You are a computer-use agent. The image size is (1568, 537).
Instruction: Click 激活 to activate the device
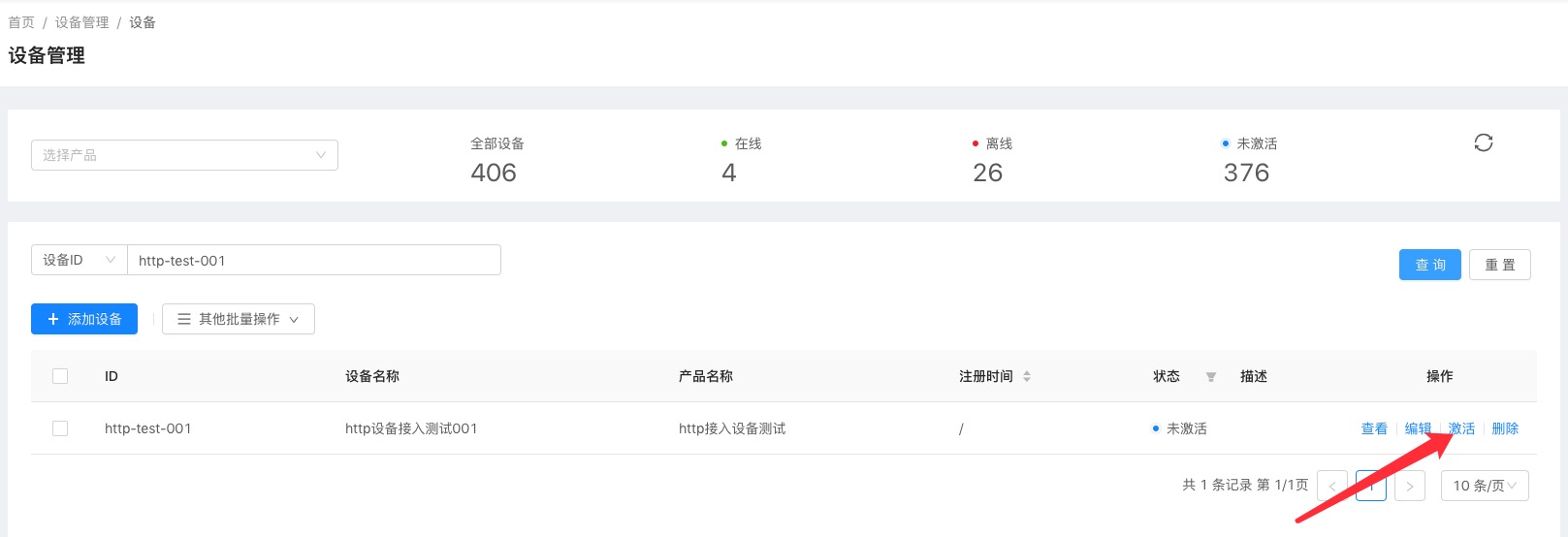coord(1462,428)
